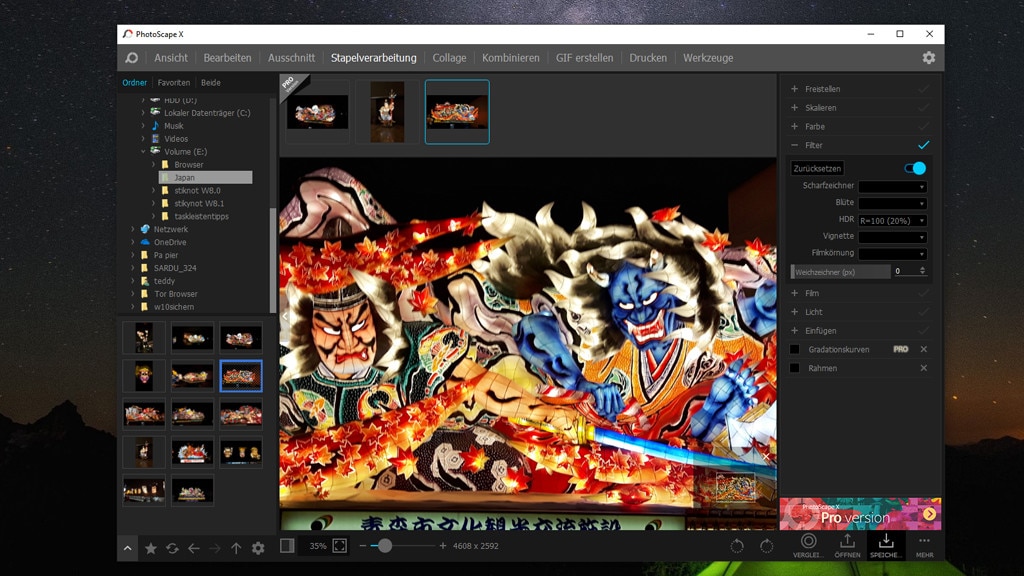The image size is (1024, 576).
Task: Click the Zurücksetzen button
Action: [x=817, y=168]
